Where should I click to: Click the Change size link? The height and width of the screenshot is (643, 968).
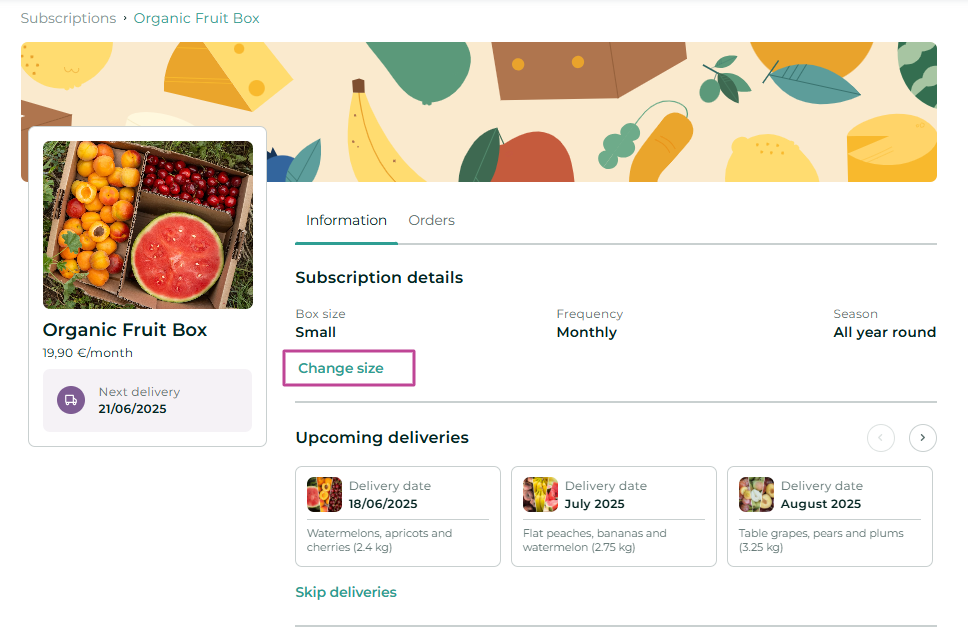pos(341,368)
